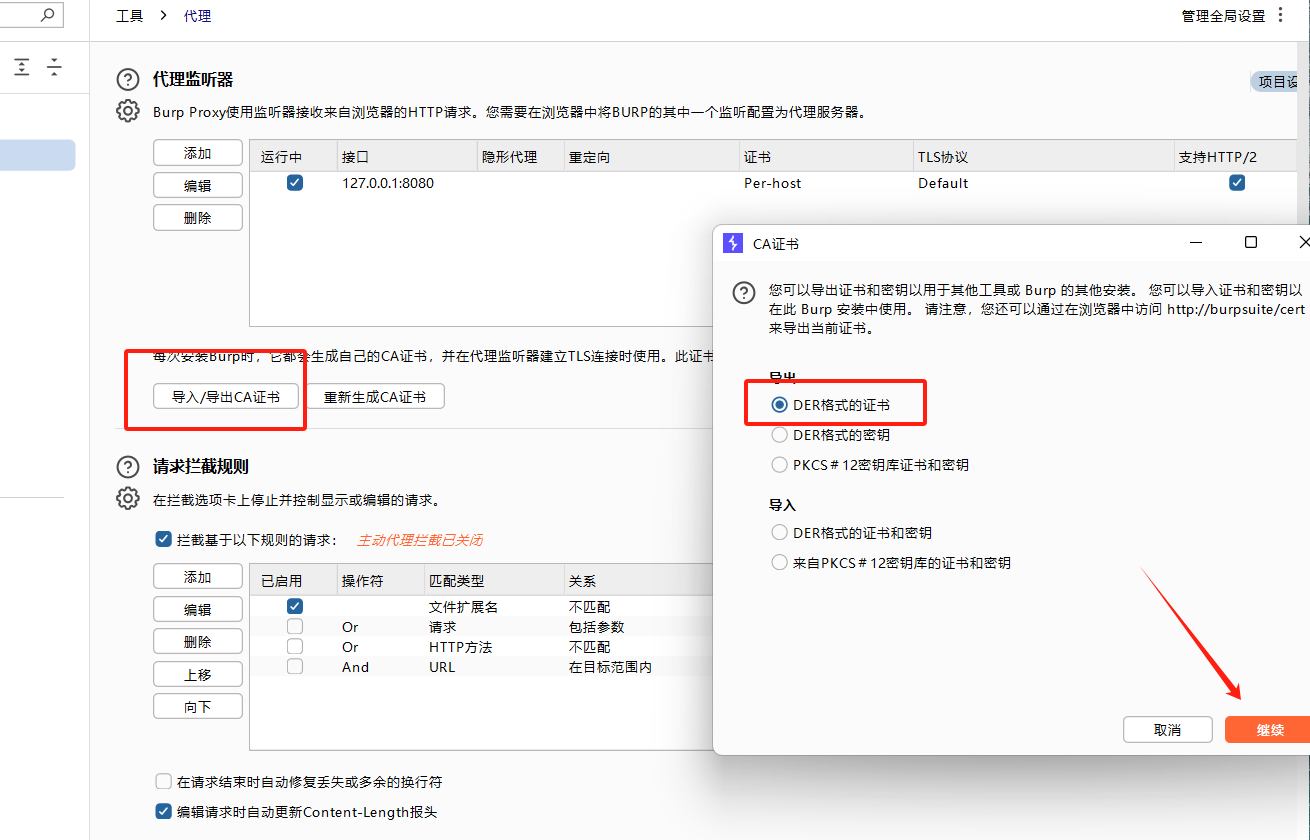Click the 操作符 column header

tap(379, 581)
